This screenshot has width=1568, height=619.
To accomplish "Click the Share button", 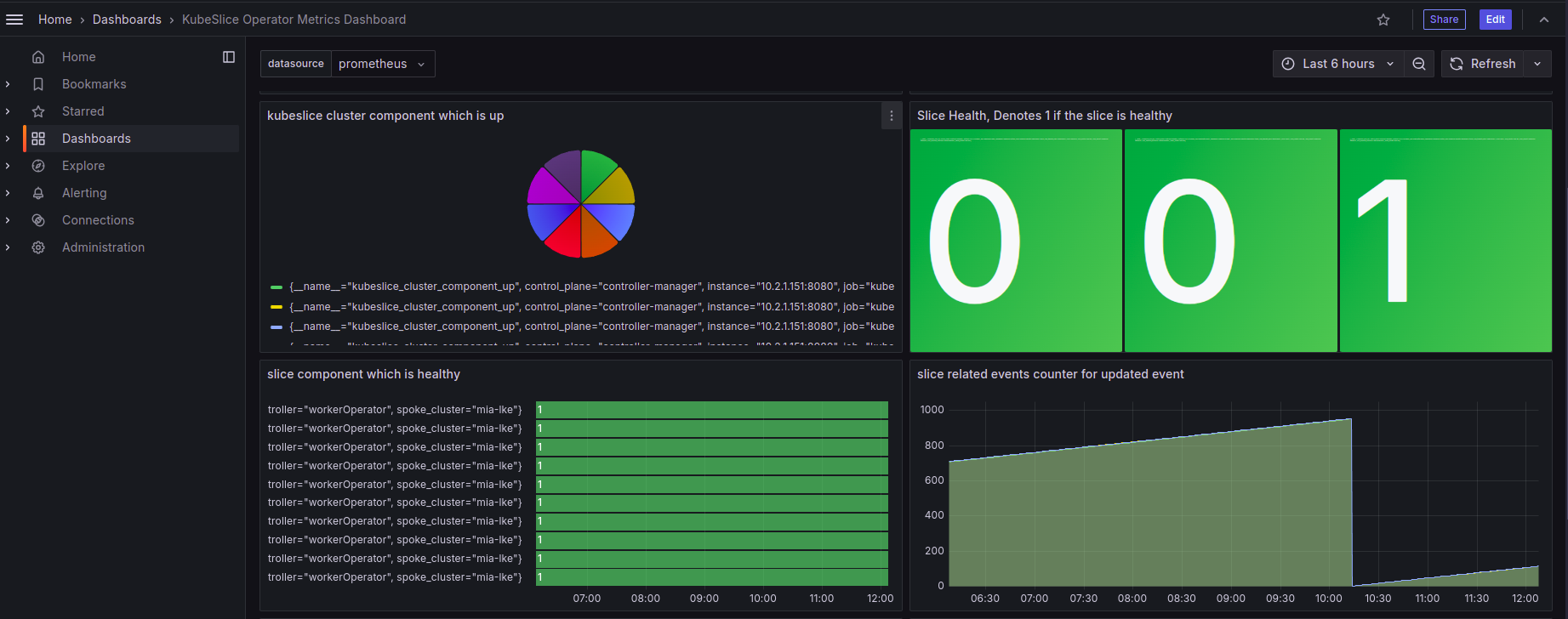I will pos(1444,20).
